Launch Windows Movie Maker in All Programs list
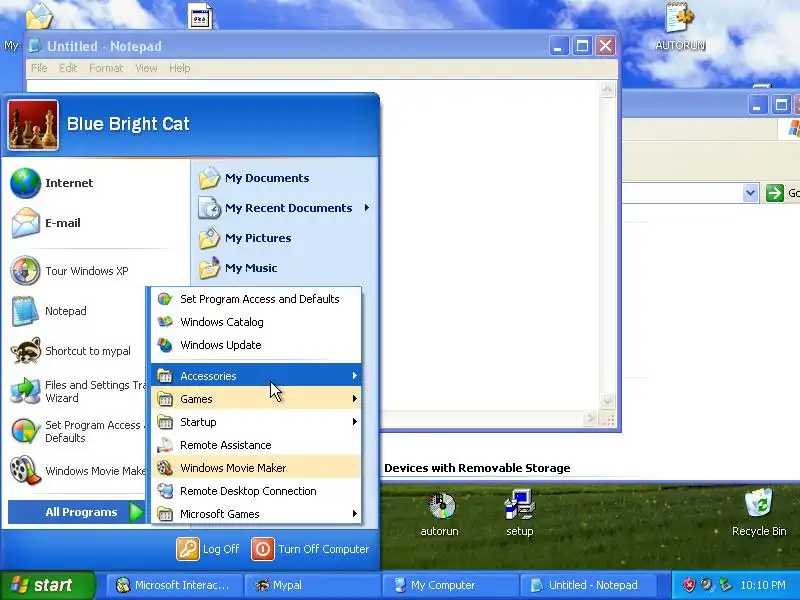This screenshot has height=600, width=800. pos(256,468)
